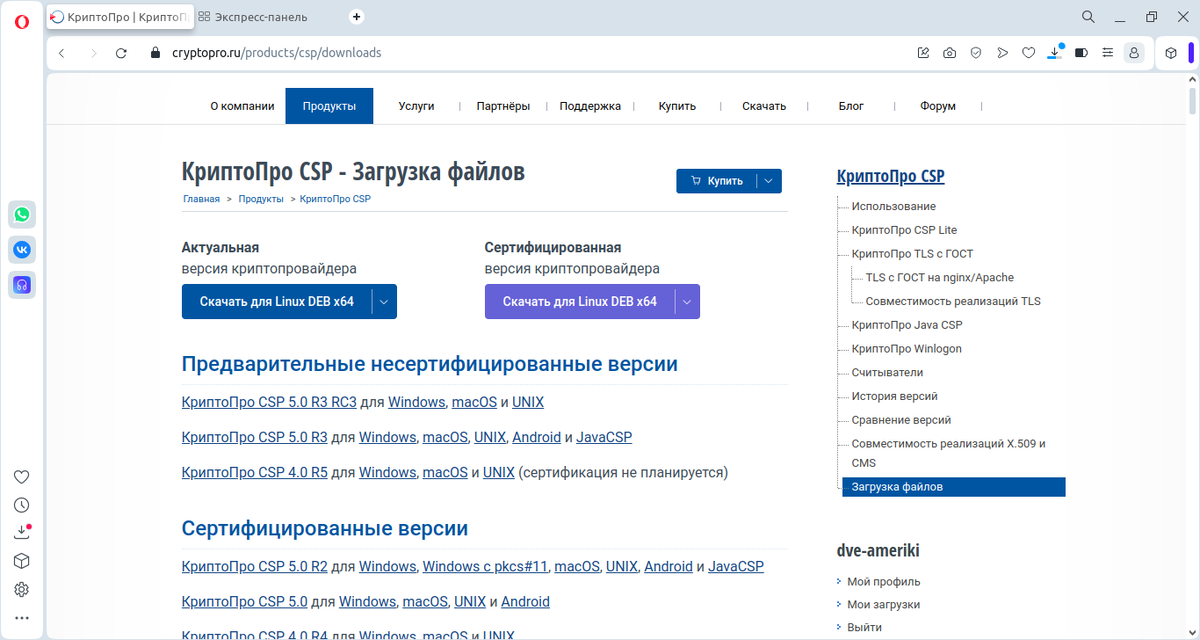Open the Скачать menu item
The width and height of the screenshot is (1200, 640).
(x=764, y=106)
